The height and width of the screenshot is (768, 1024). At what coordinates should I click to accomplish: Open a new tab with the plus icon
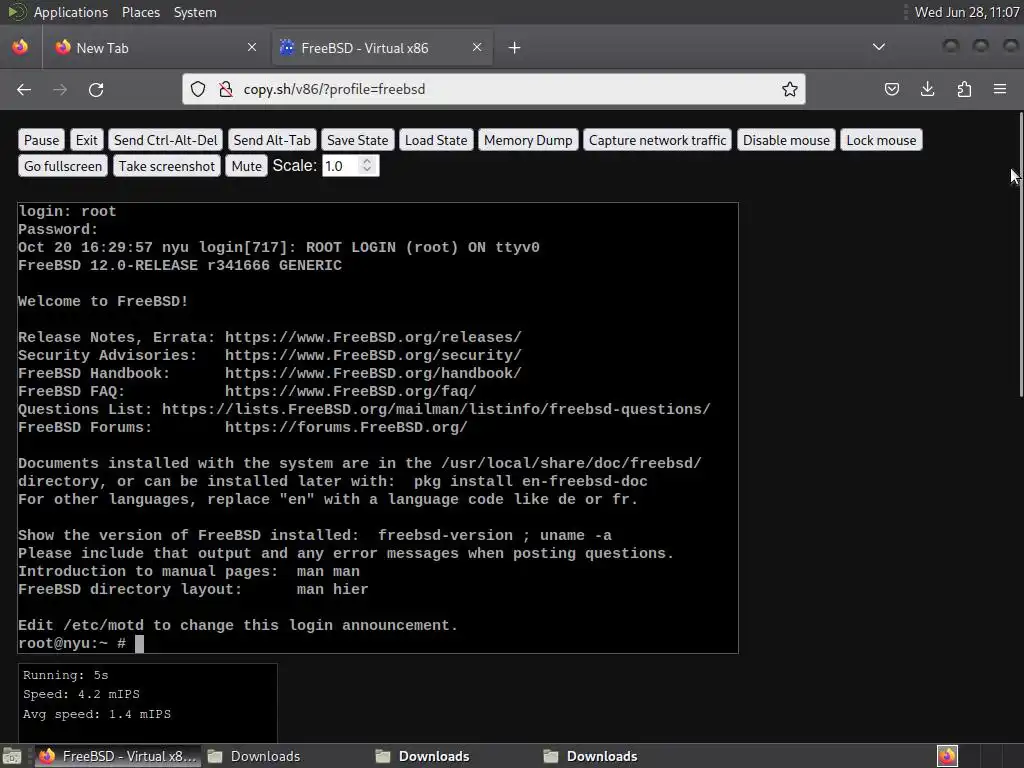tap(515, 48)
